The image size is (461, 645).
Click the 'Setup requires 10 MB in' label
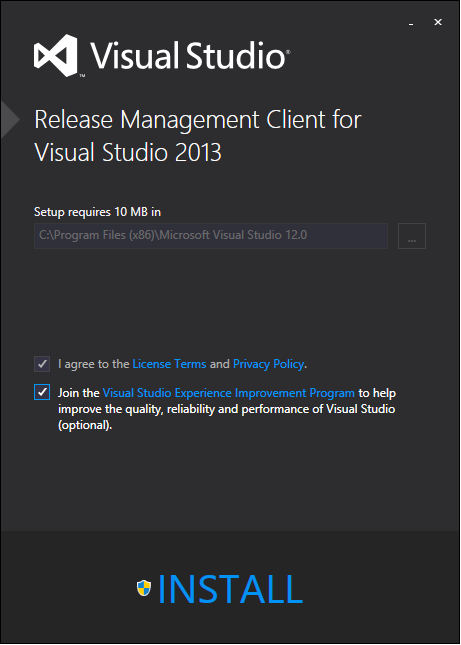coord(97,212)
